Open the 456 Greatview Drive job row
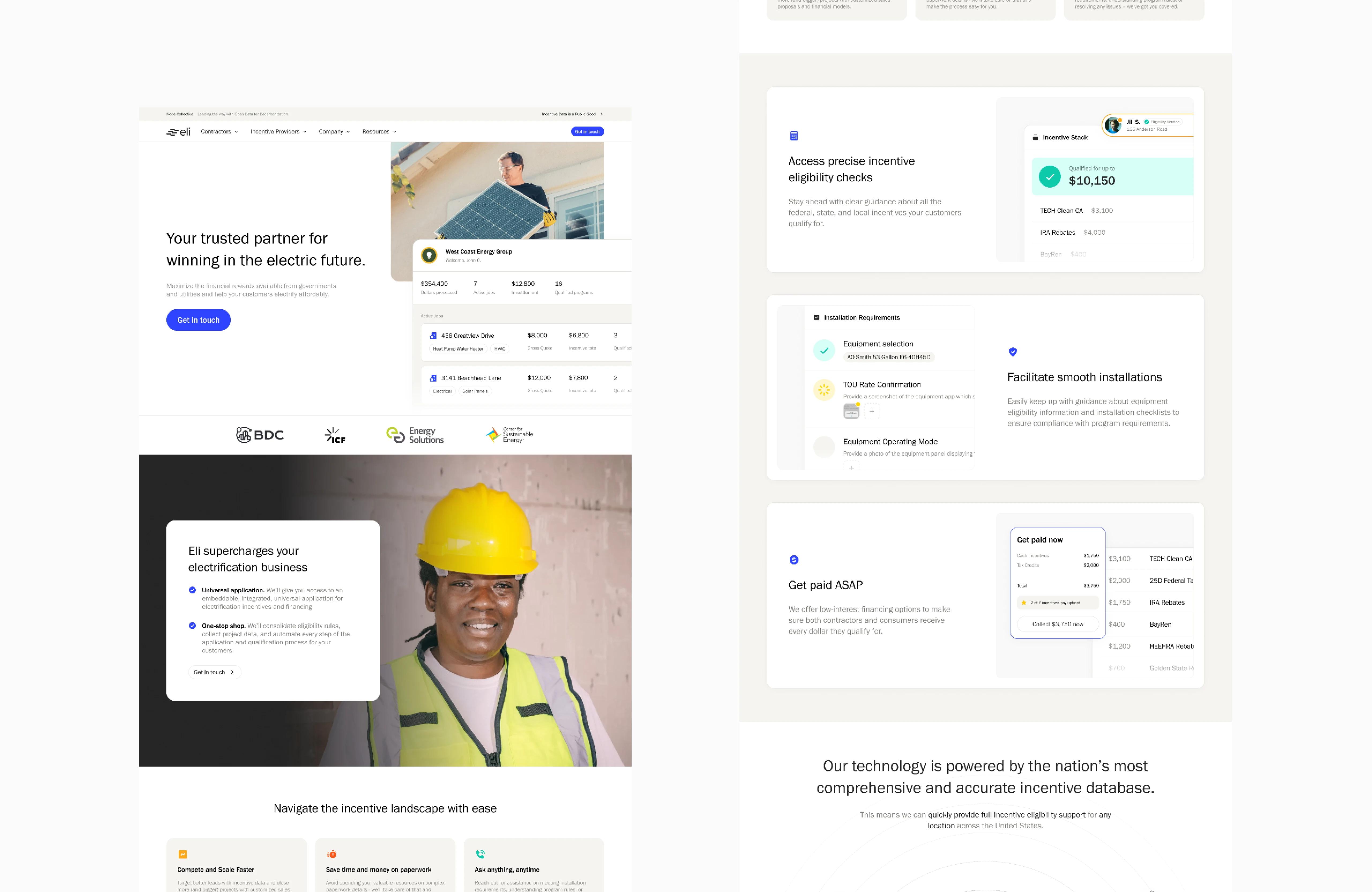This screenshot has width=1372, height=892. 468,336
